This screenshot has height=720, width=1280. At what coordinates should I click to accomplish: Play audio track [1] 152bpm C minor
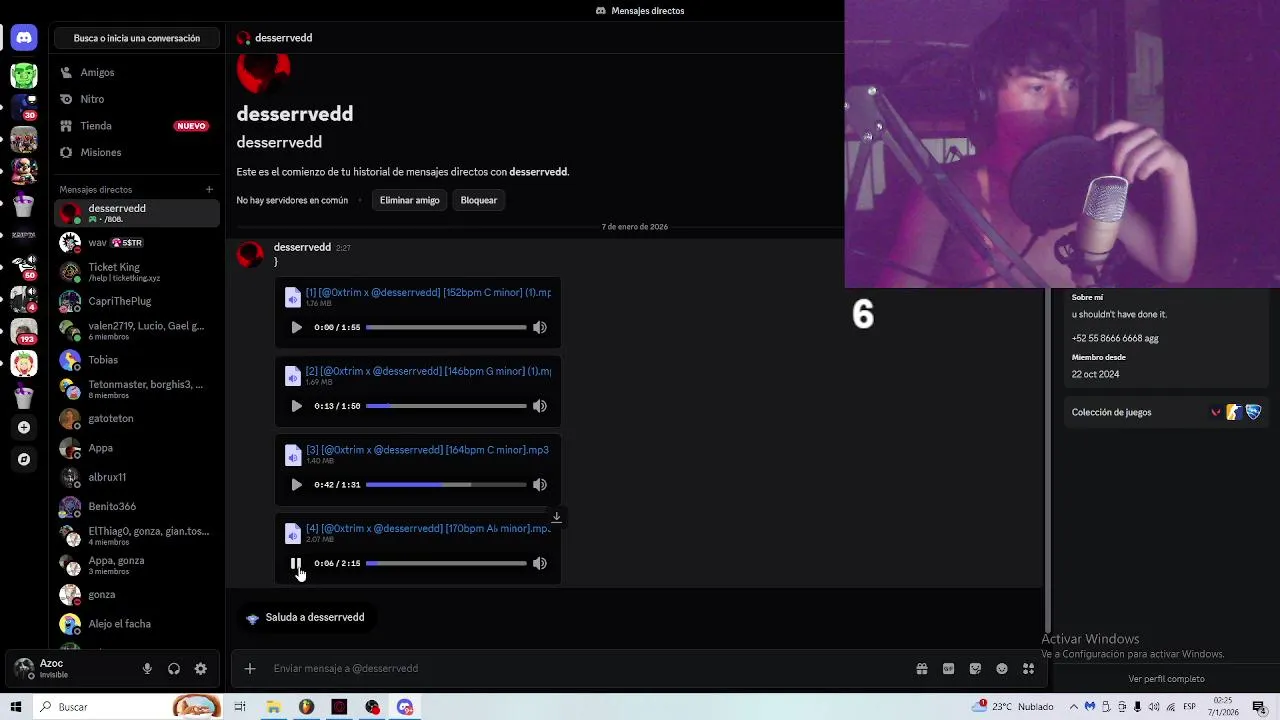pyautogui.click(x=296, y=327)
